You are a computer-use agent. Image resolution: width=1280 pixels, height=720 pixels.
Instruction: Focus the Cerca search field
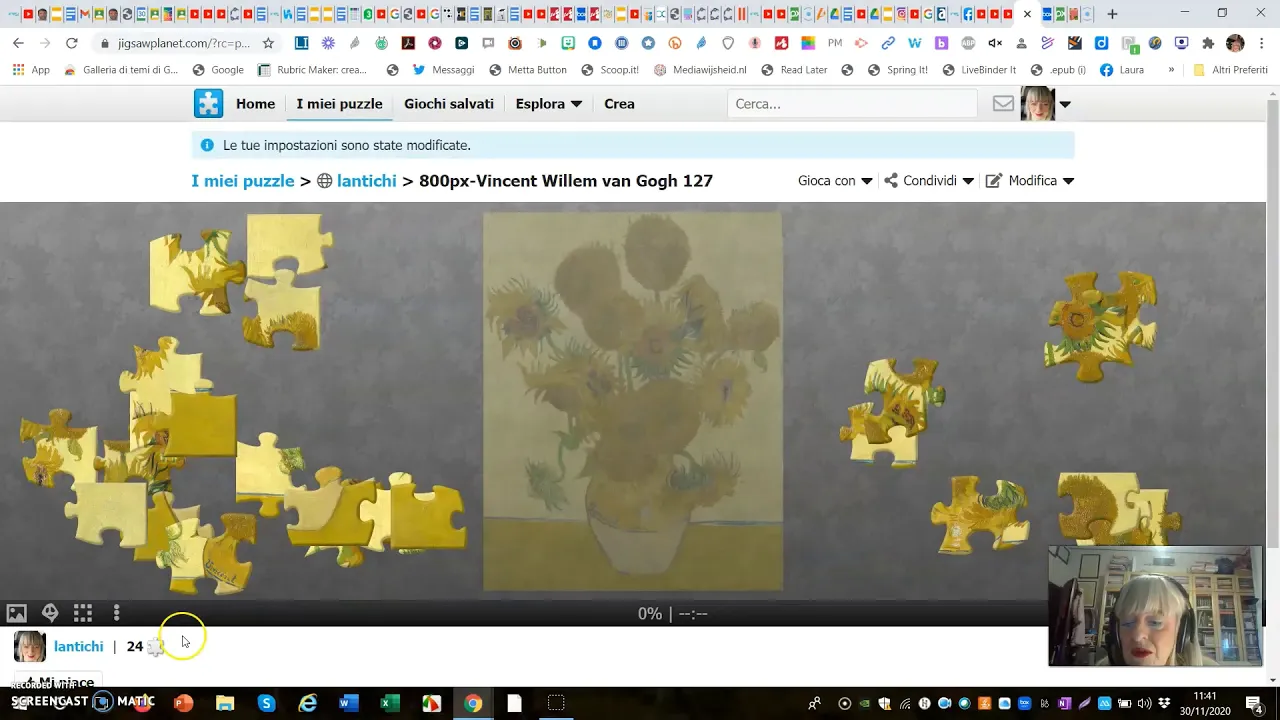[852, 104]
